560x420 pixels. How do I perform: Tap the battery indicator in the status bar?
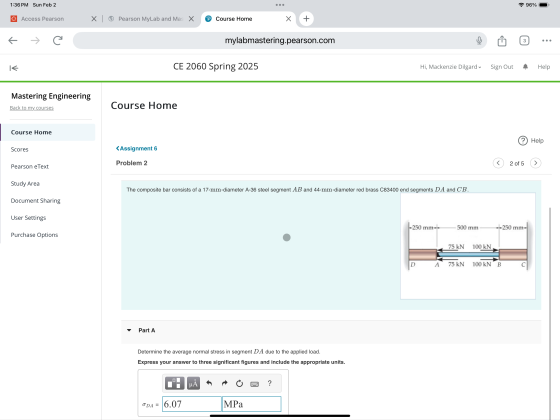(x=544, y=5)
